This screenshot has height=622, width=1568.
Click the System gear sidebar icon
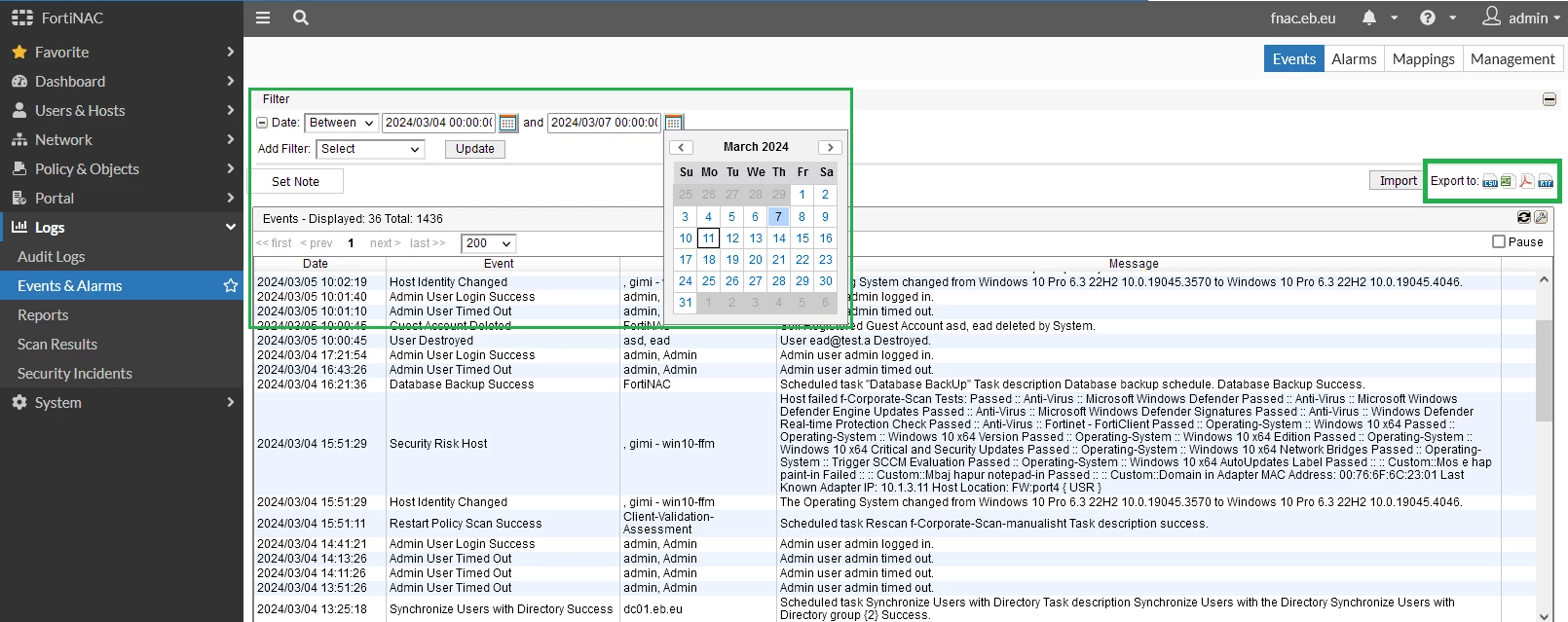click(19, 402)
